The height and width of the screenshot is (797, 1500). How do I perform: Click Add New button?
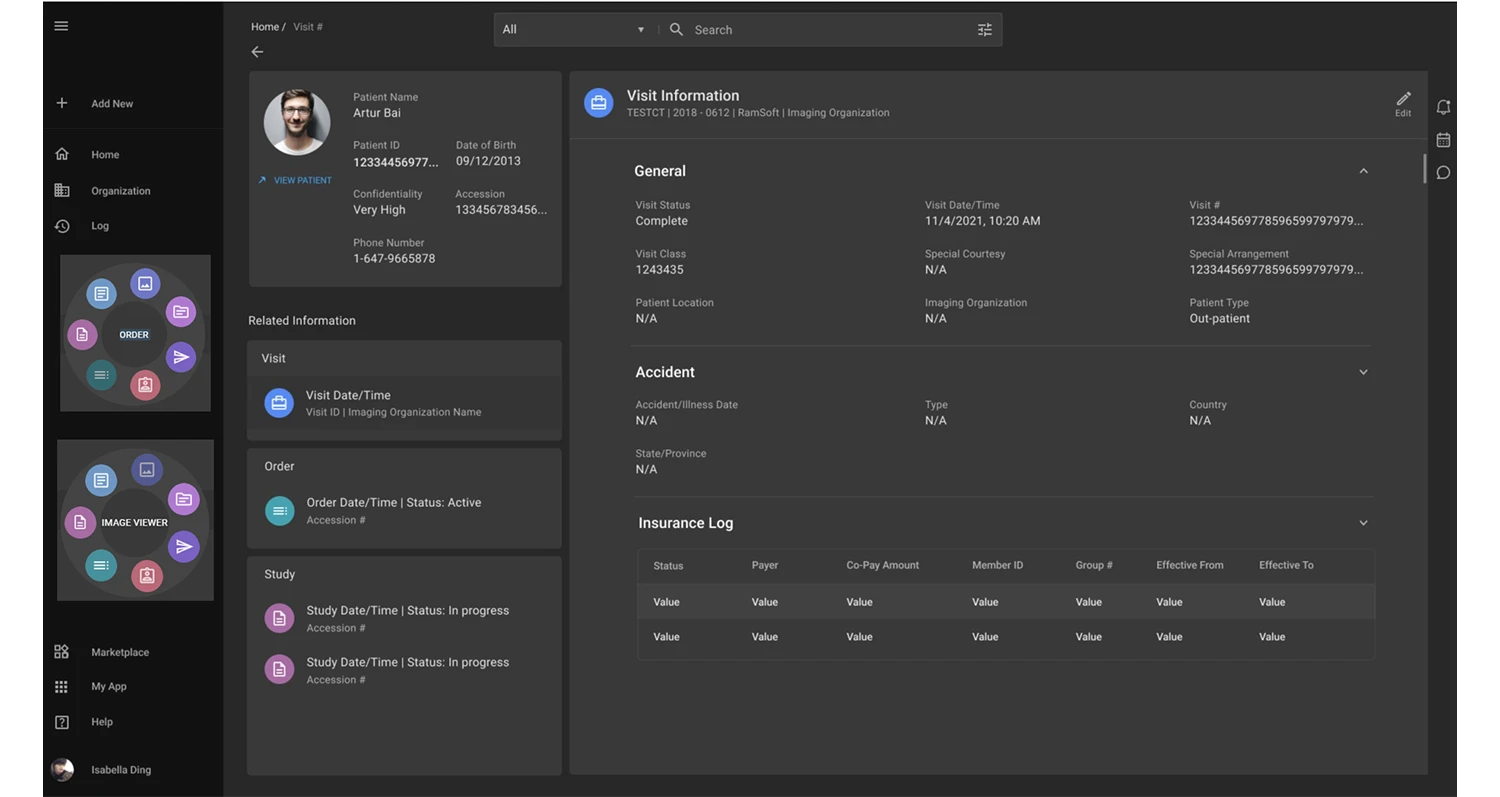tap(111, 104)
